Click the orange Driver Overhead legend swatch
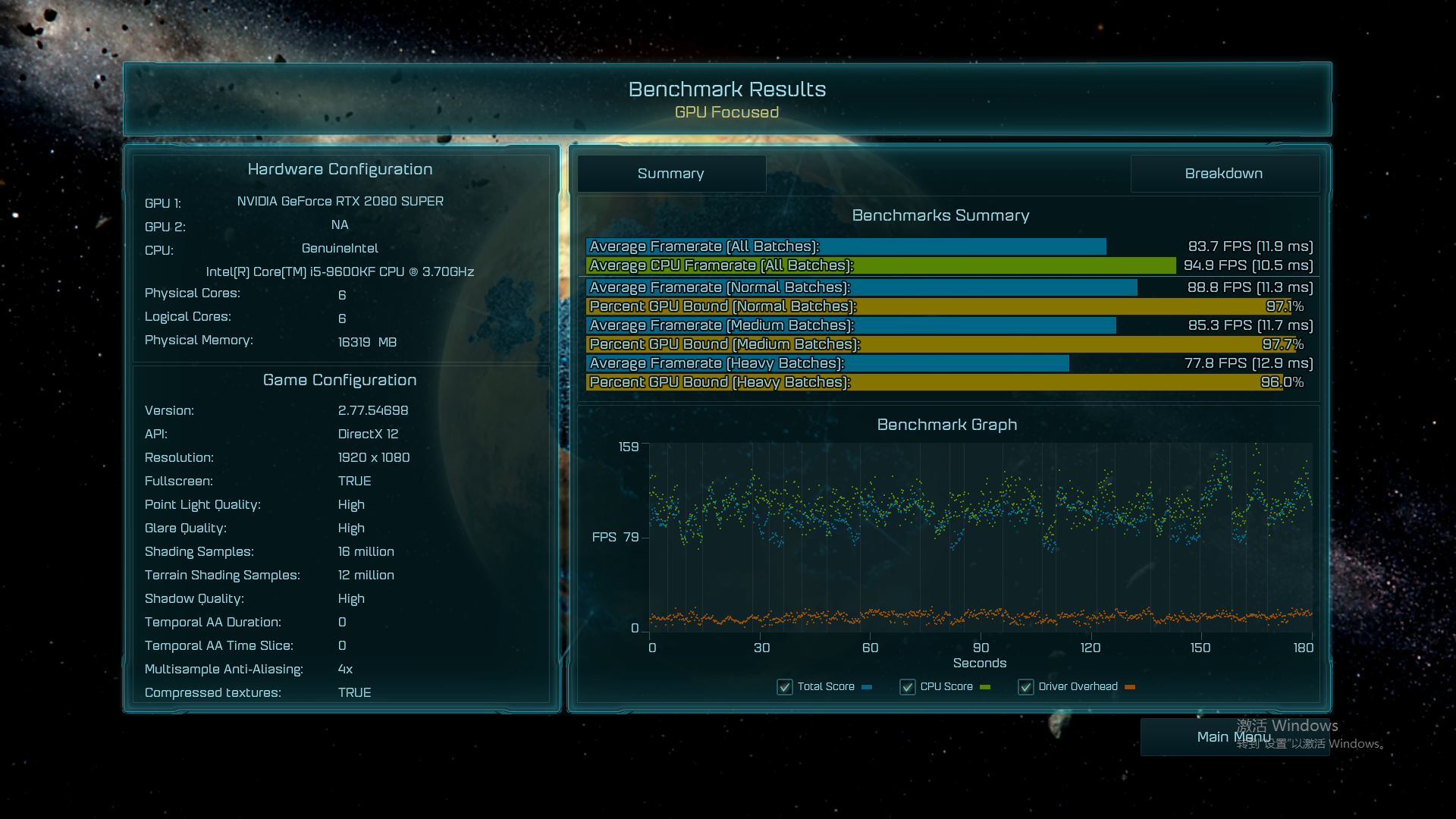The image size is (1456, 819). (1130, 687)
